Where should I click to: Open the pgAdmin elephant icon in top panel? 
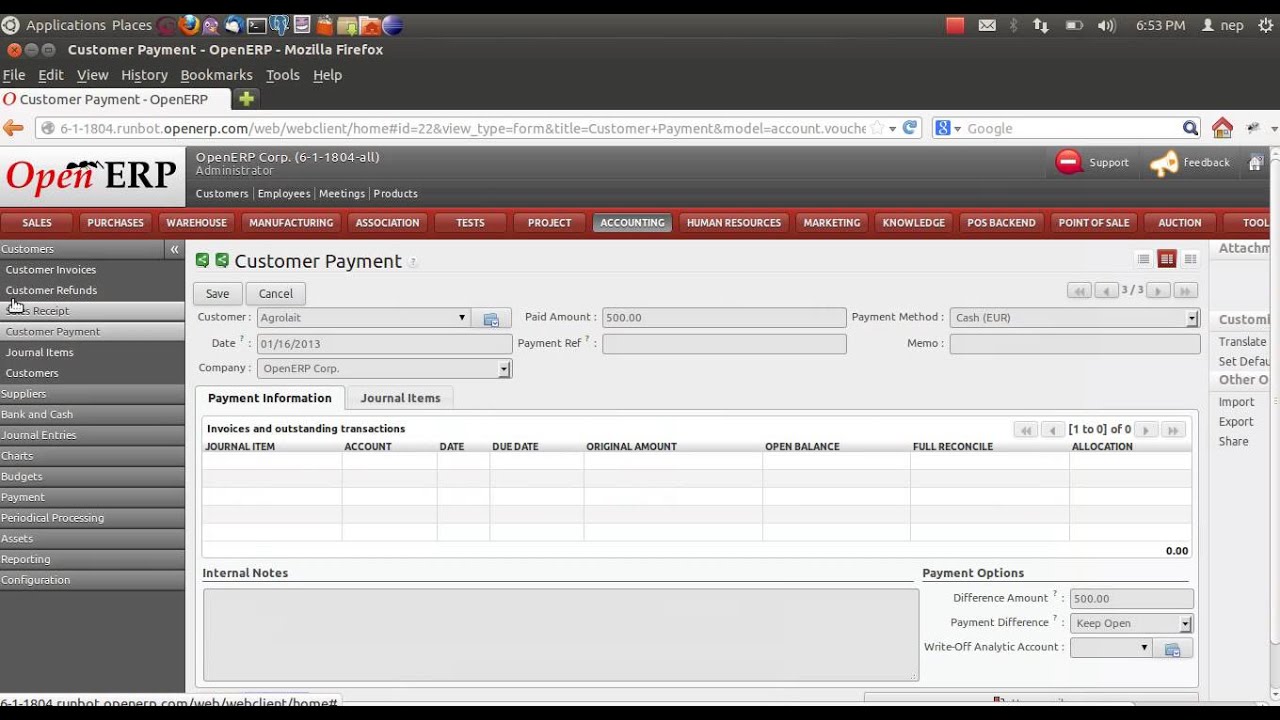279,25
